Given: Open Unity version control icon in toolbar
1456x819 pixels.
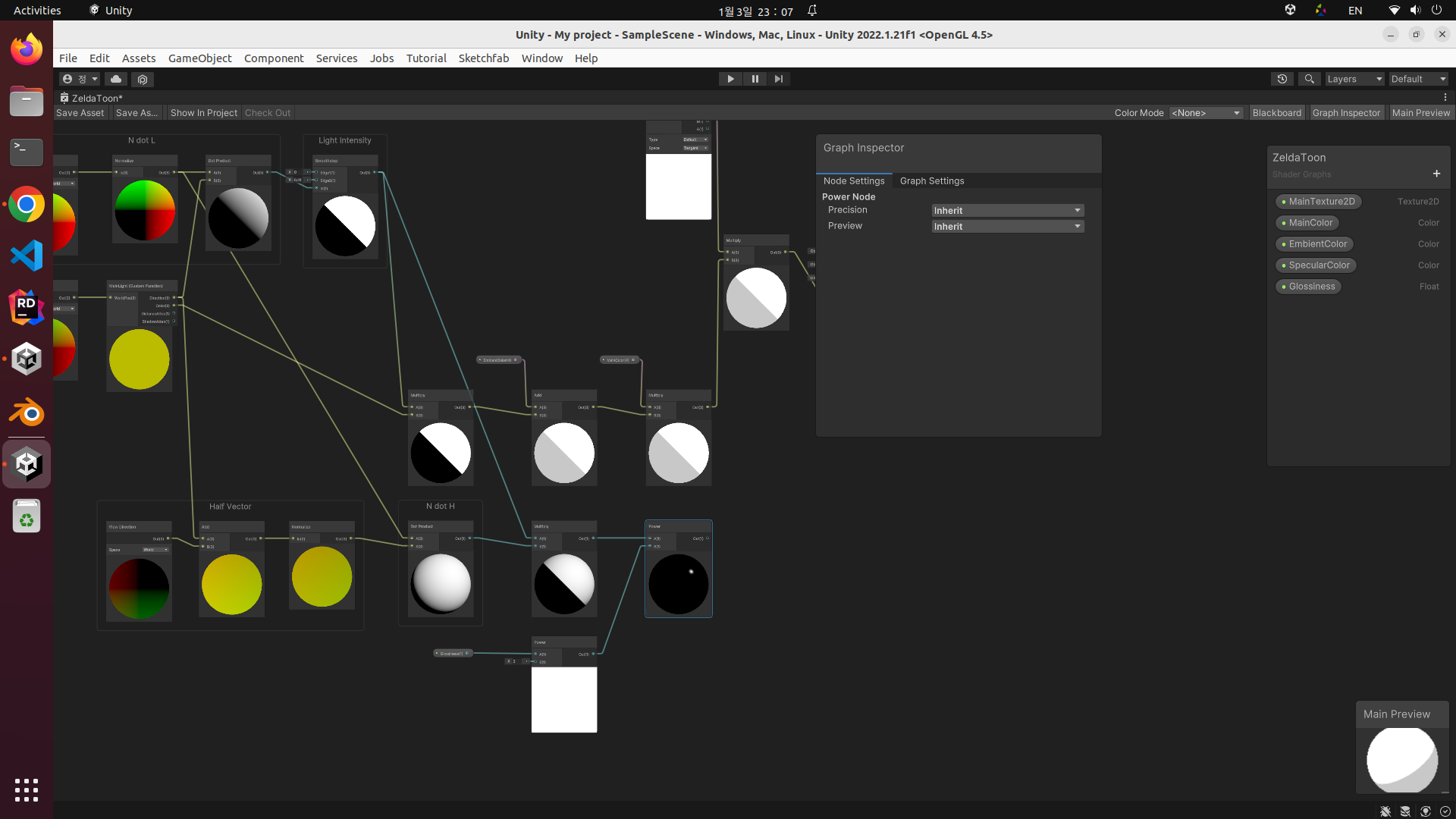Looking at the screenshot, I should (143, 79).
